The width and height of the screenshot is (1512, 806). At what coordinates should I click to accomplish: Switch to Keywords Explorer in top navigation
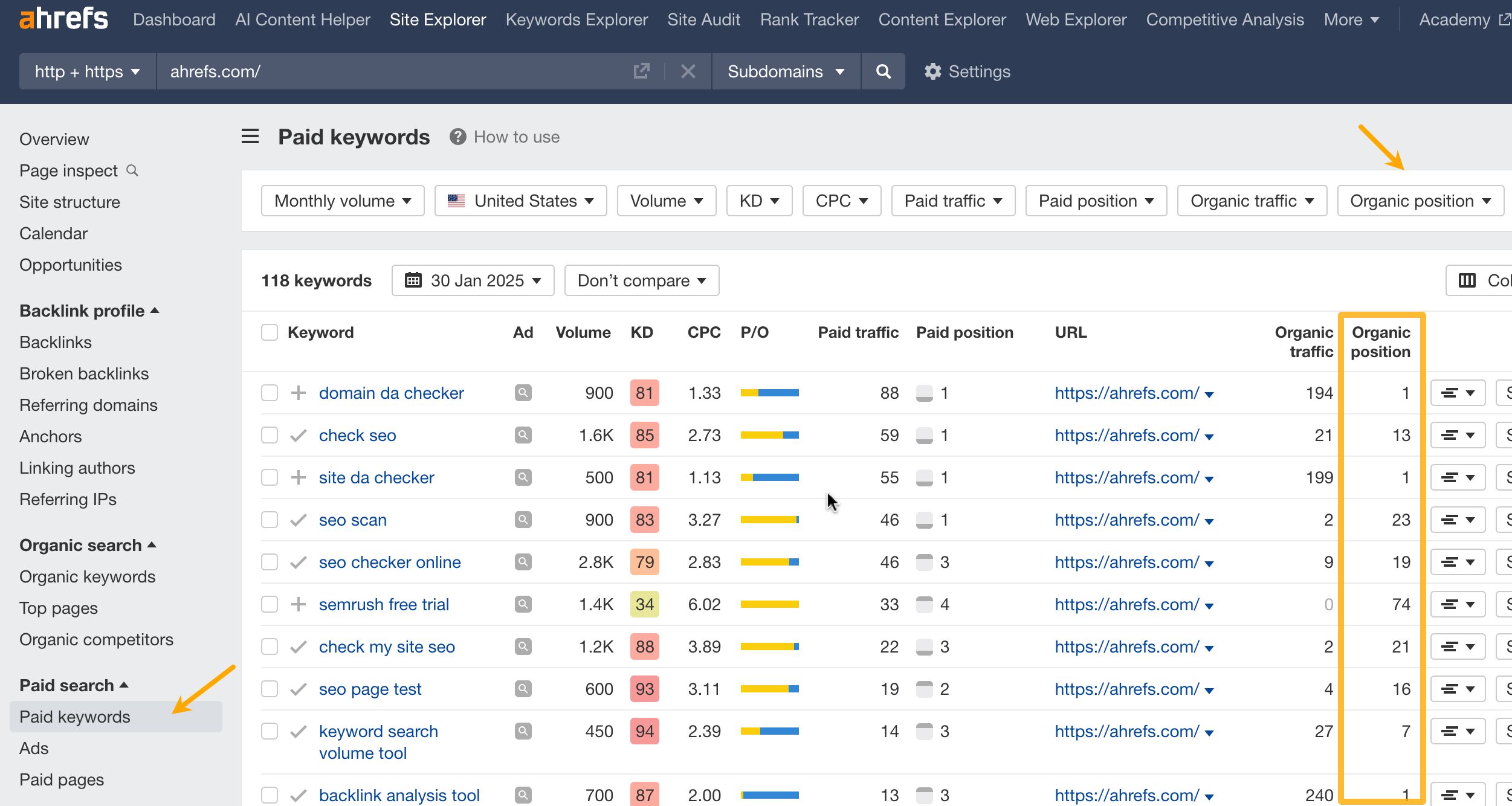pyautogui.click(x=577, y=19)
